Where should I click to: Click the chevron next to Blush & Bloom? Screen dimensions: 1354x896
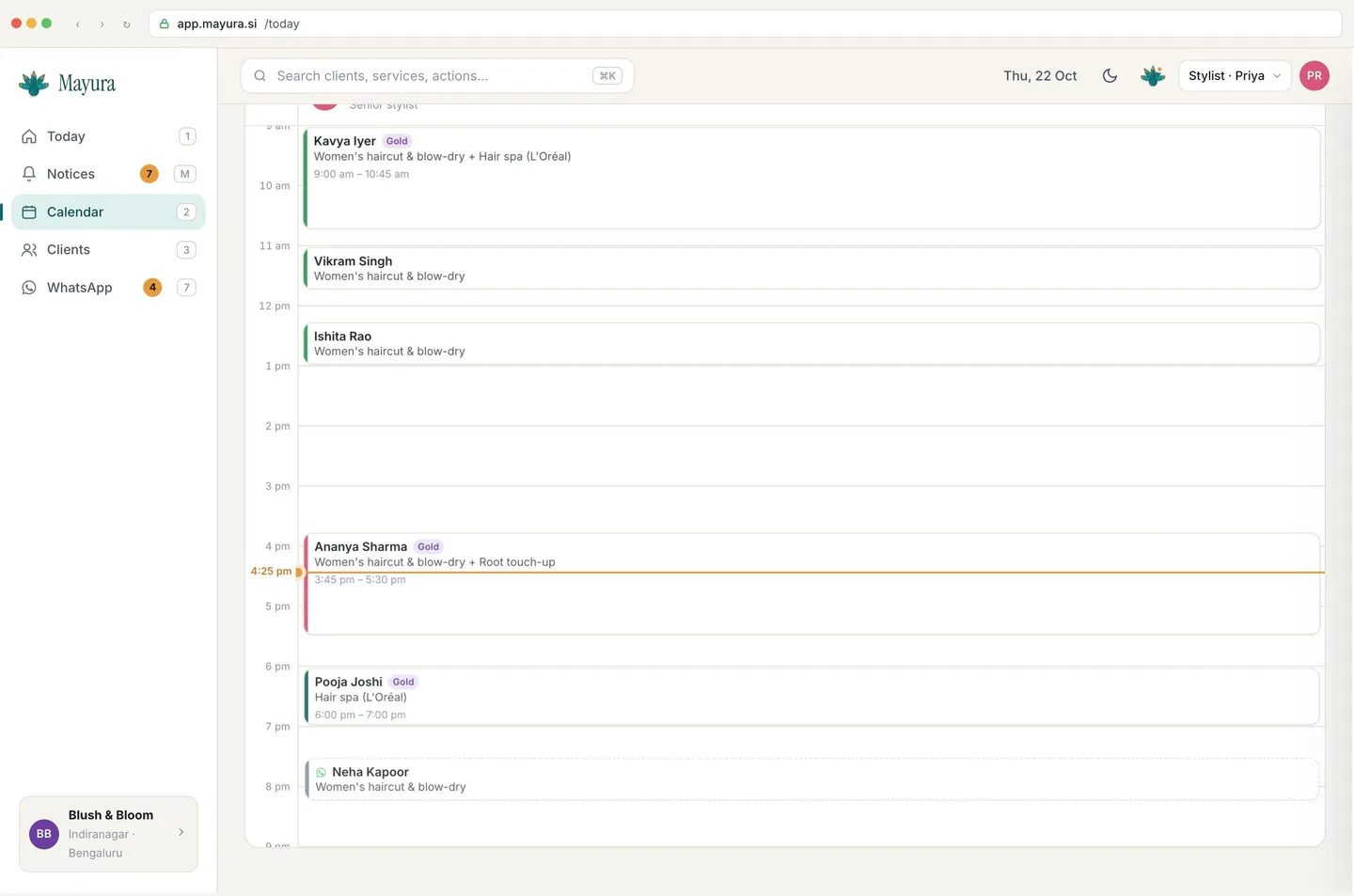(x=181, y=832)
